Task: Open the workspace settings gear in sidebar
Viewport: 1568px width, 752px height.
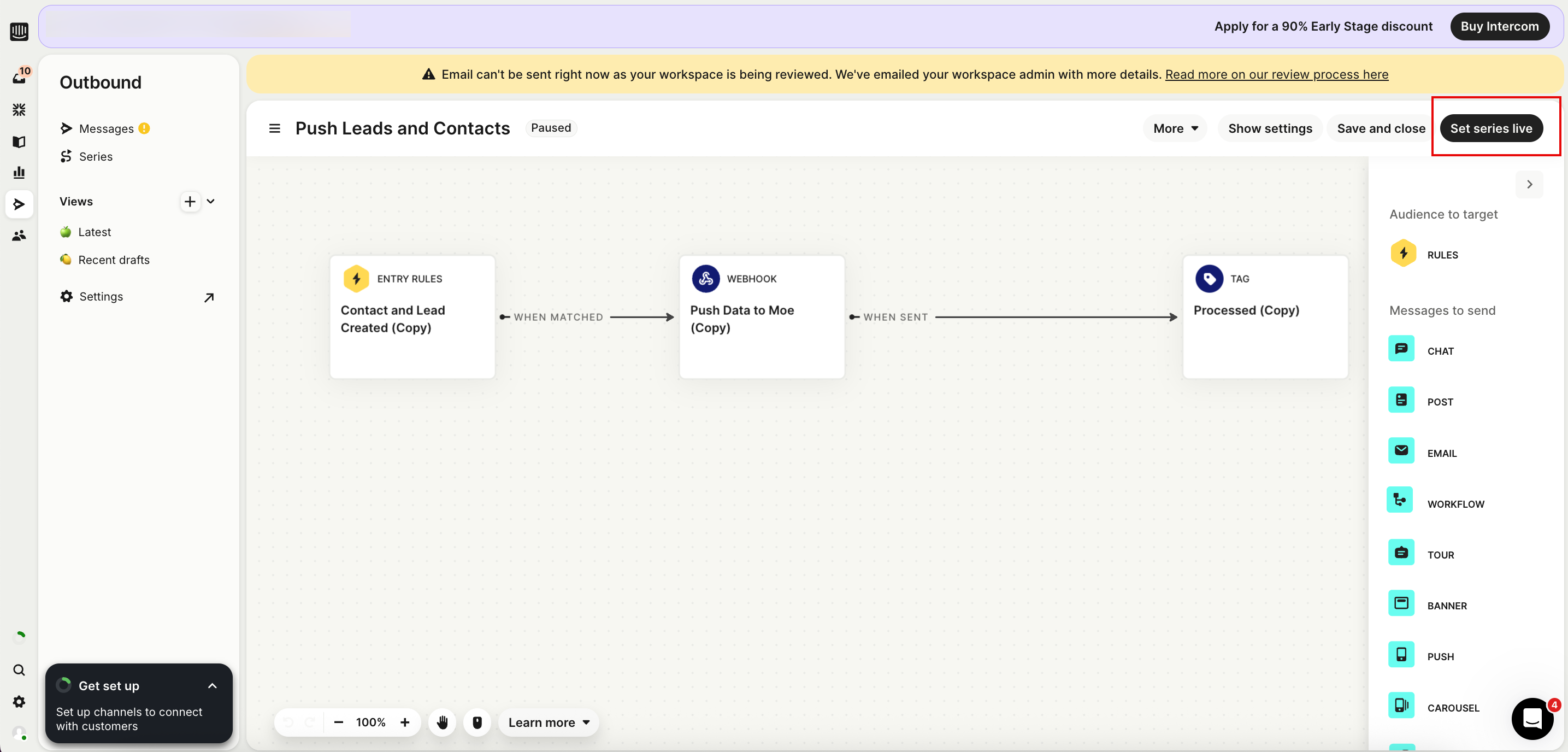Action: point(19,702)
